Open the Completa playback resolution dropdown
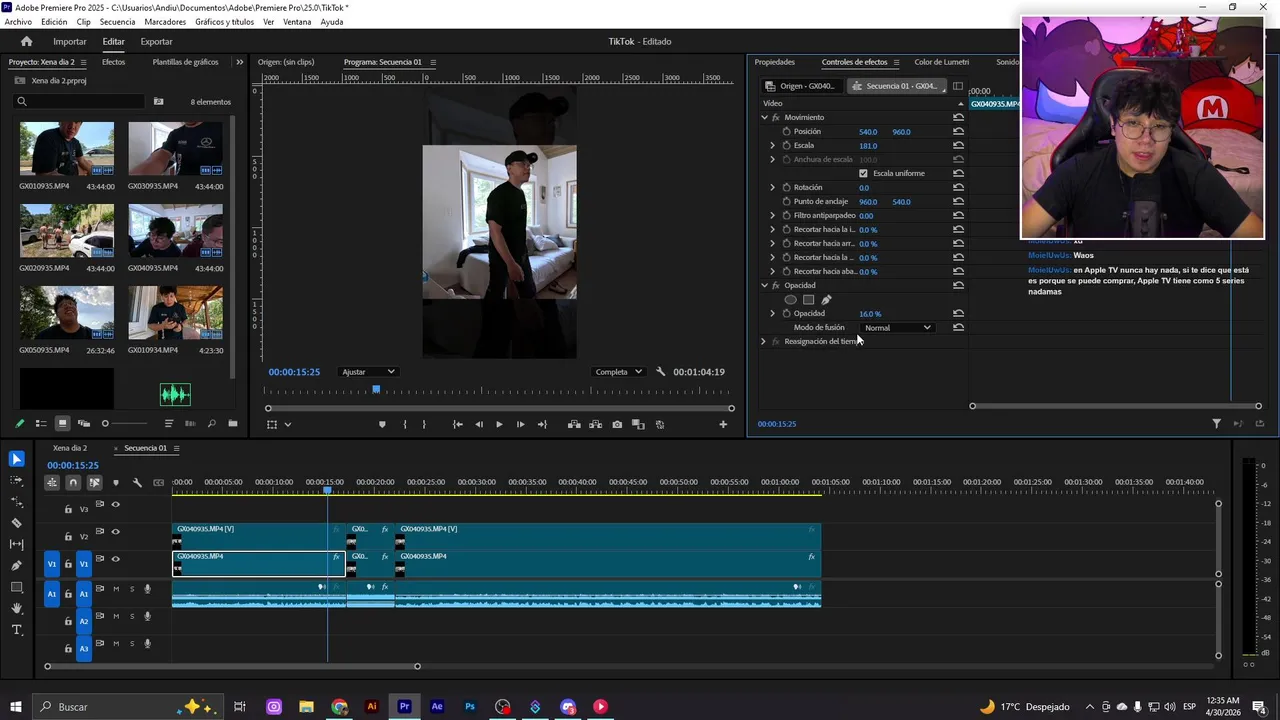The width and height of the screenshot is (1280, 720). (618, 372)
